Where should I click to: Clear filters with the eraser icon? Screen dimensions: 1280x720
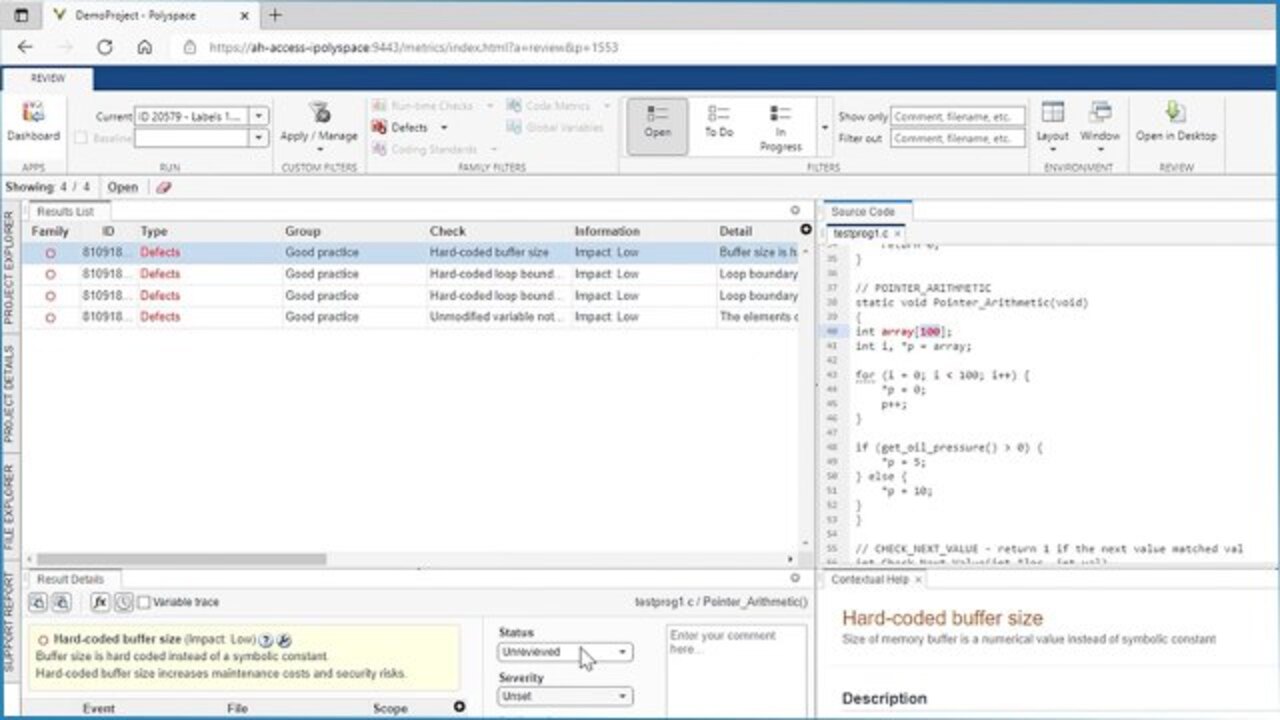point(163,187)
